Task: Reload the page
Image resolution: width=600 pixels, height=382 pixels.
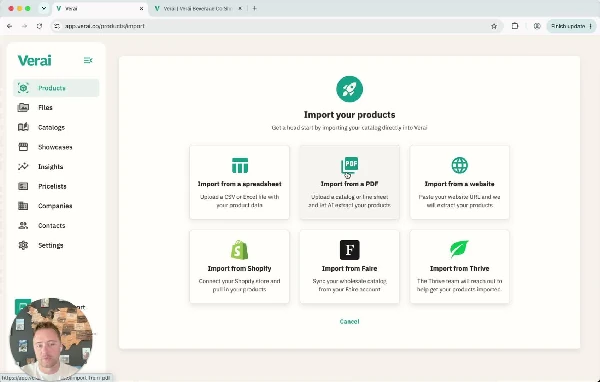Action: tap(39, 26)
